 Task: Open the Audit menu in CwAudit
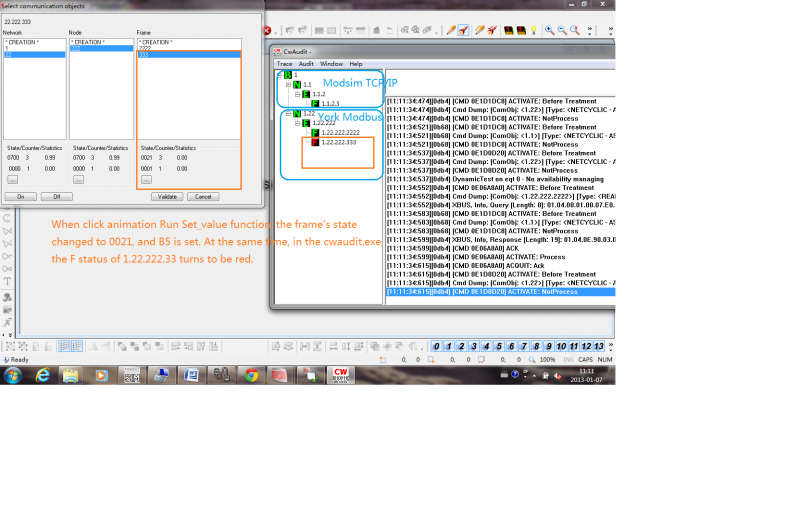pyautogui.click(x=306, y=64)
